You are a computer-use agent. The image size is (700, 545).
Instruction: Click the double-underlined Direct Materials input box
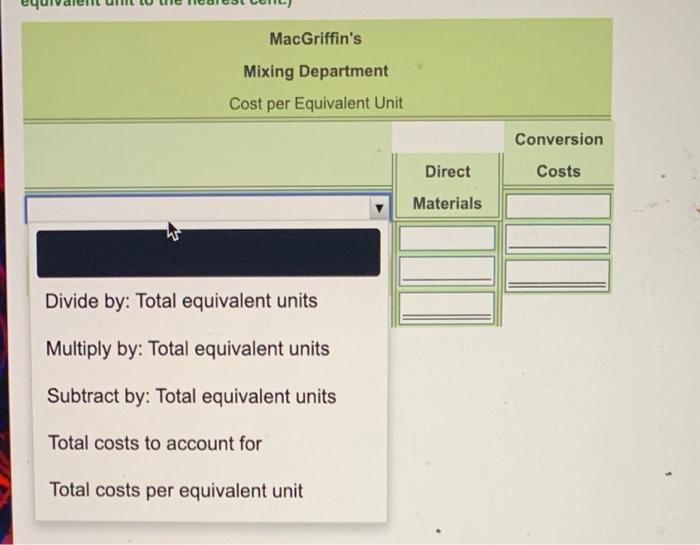(x=447, y=308)
